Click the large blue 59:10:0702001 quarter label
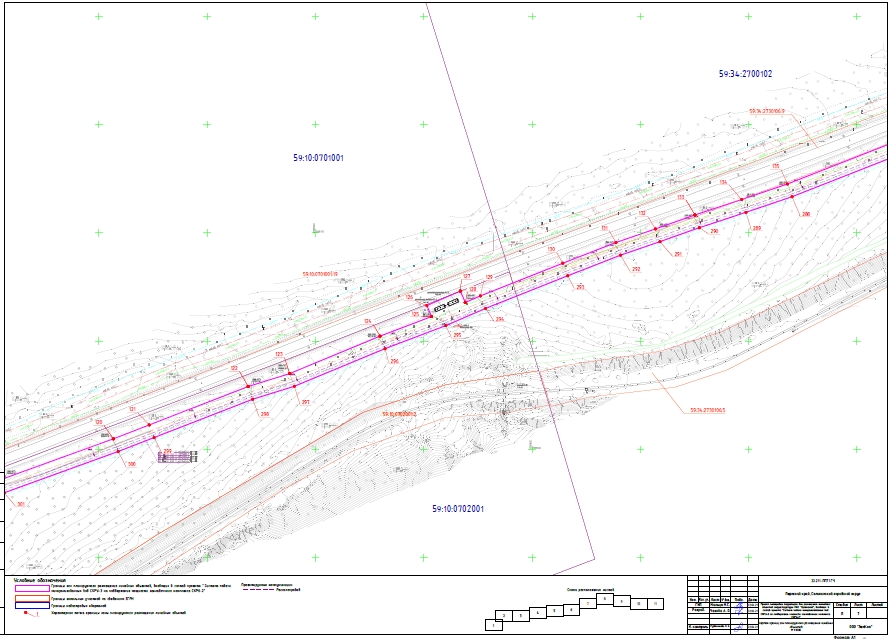 tap(458, 509)
